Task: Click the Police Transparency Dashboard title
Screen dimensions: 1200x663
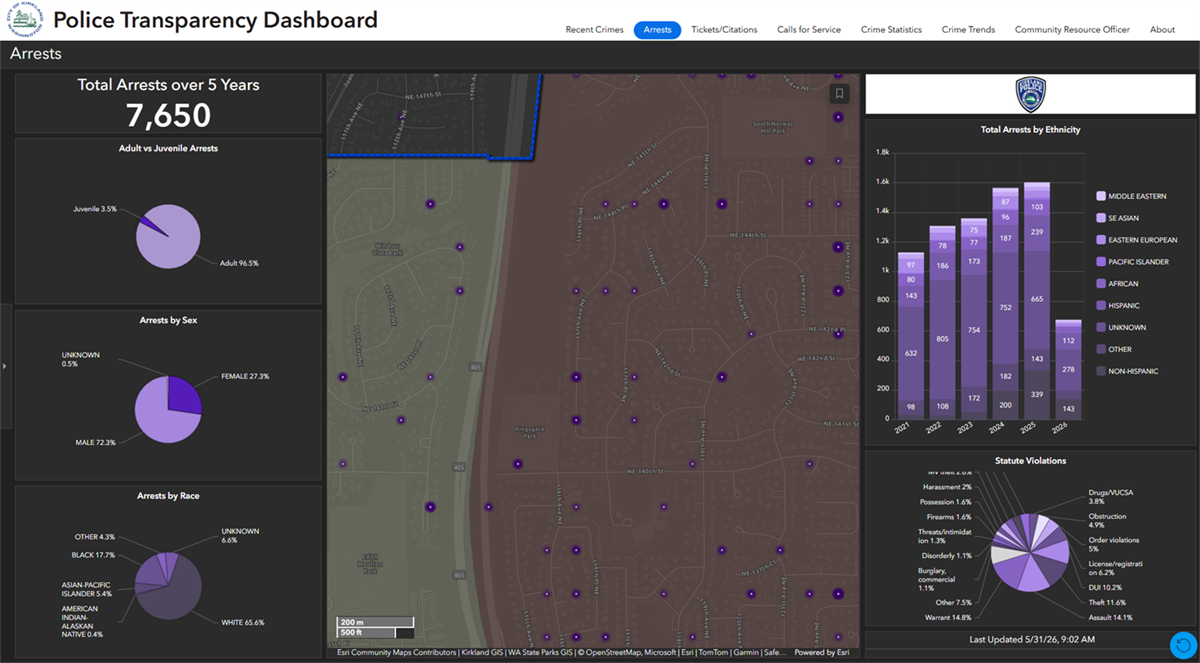Action: (x=215, y=19)
